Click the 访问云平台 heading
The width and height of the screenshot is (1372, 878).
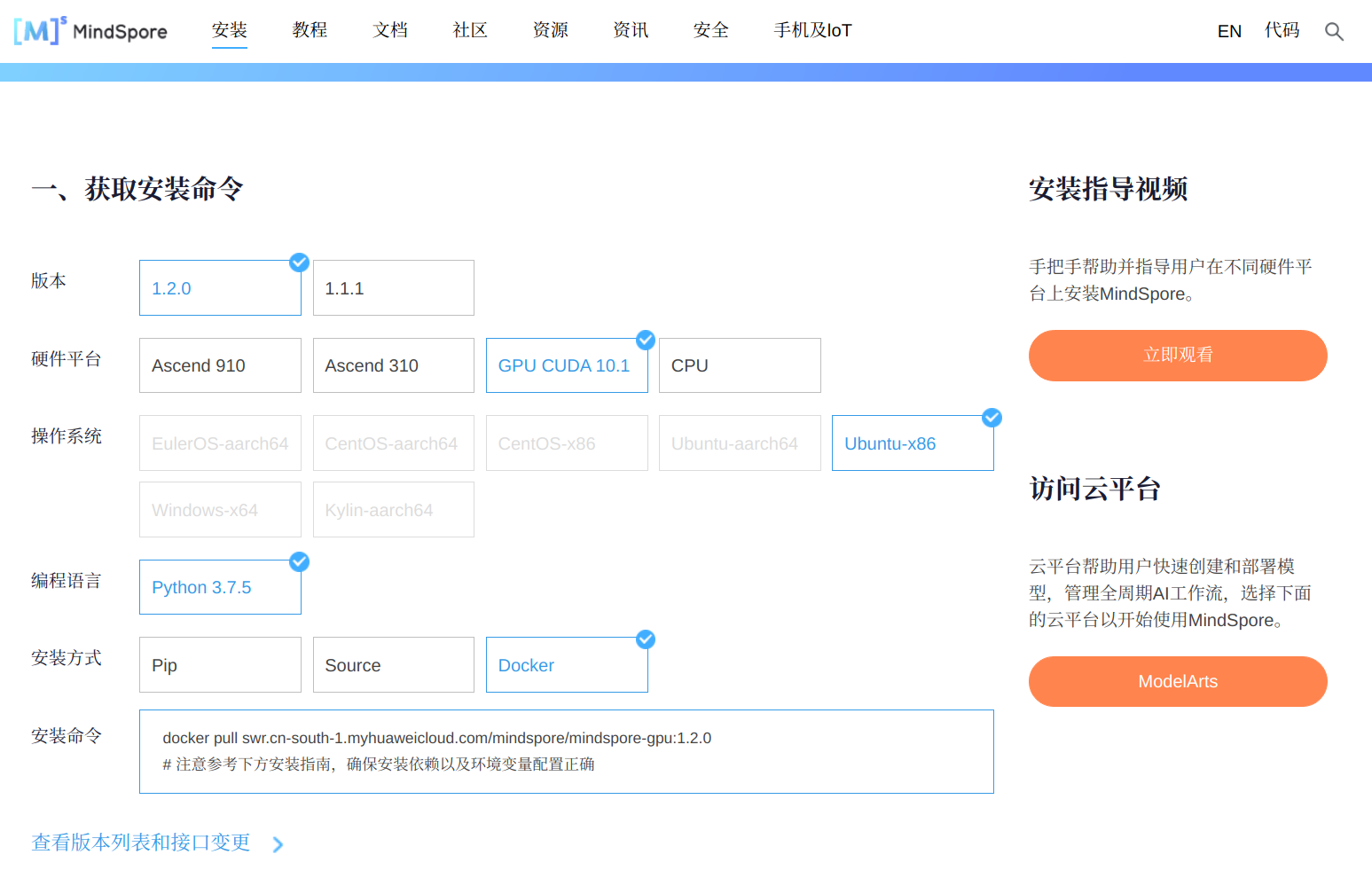[1094, 489]
